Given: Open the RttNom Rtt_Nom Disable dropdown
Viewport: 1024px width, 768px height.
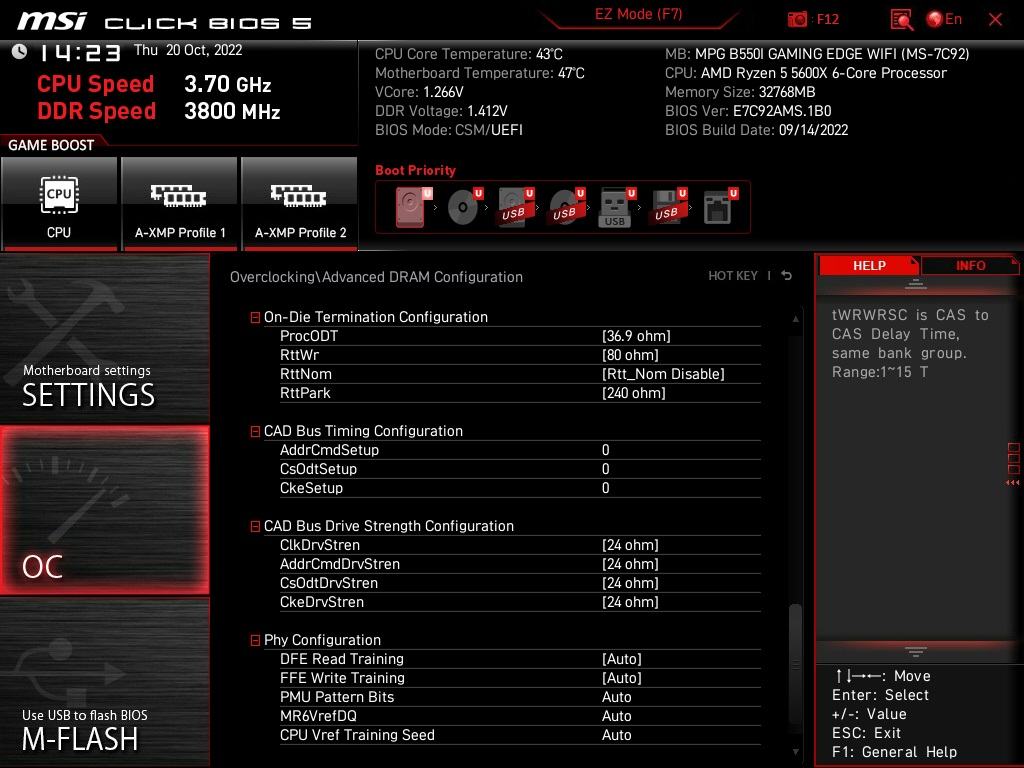Looking at the screenshot, I should (x=663, y=374).
